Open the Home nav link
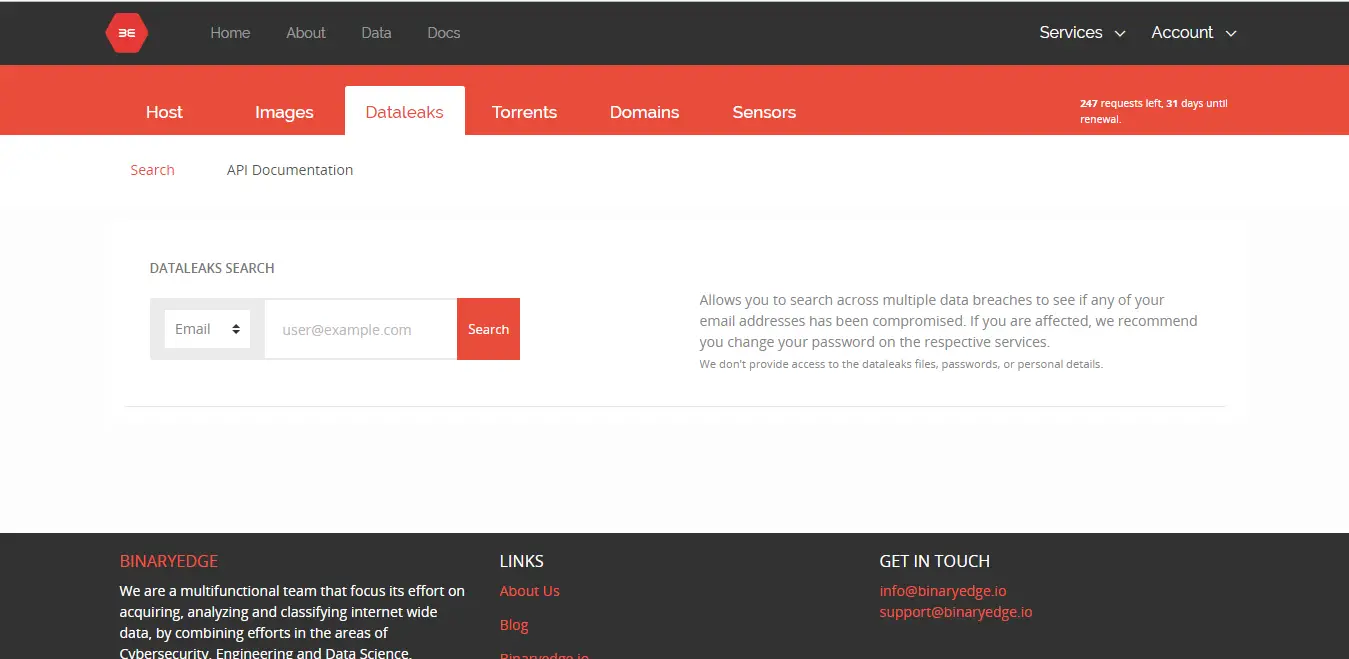1349x659 pixels. [x=230, y=33]
